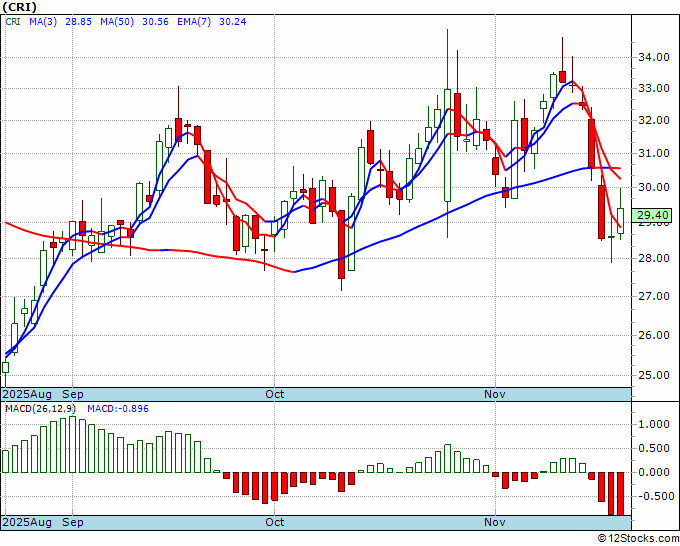The image size is (680, 546).
Task: Click the EMA(7) legend label
Action: click(194, 21)
